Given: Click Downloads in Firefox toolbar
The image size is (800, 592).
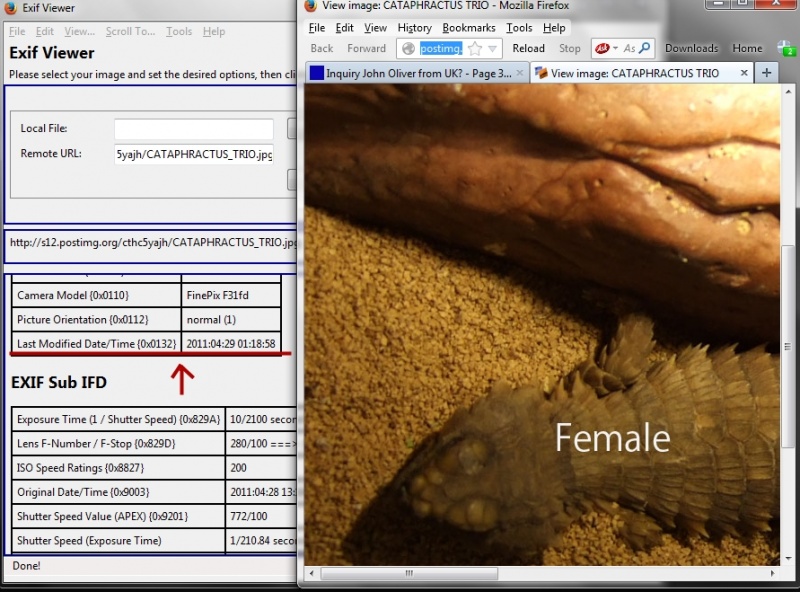Looking at the screenshot, I should pos(691,48).
